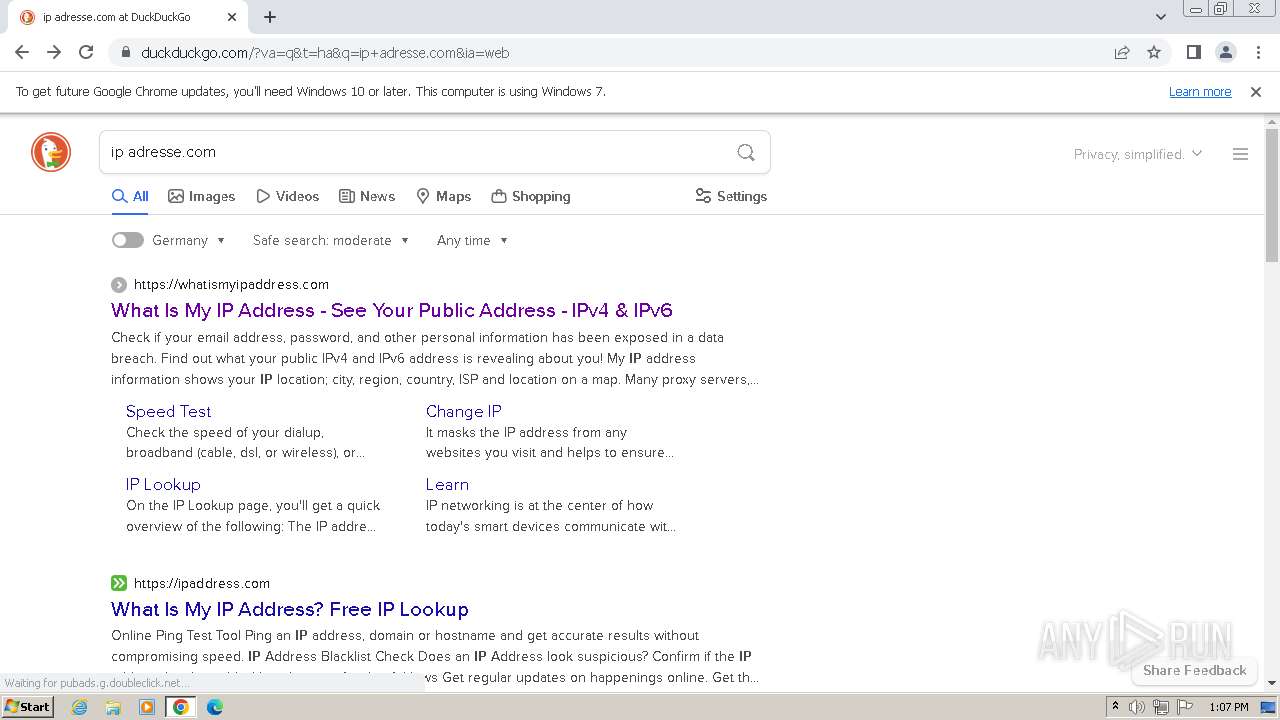The width and height of the screenshot is (1280, 720).
Task: Click the Share Feedback button
Action: coord(1194,670)
